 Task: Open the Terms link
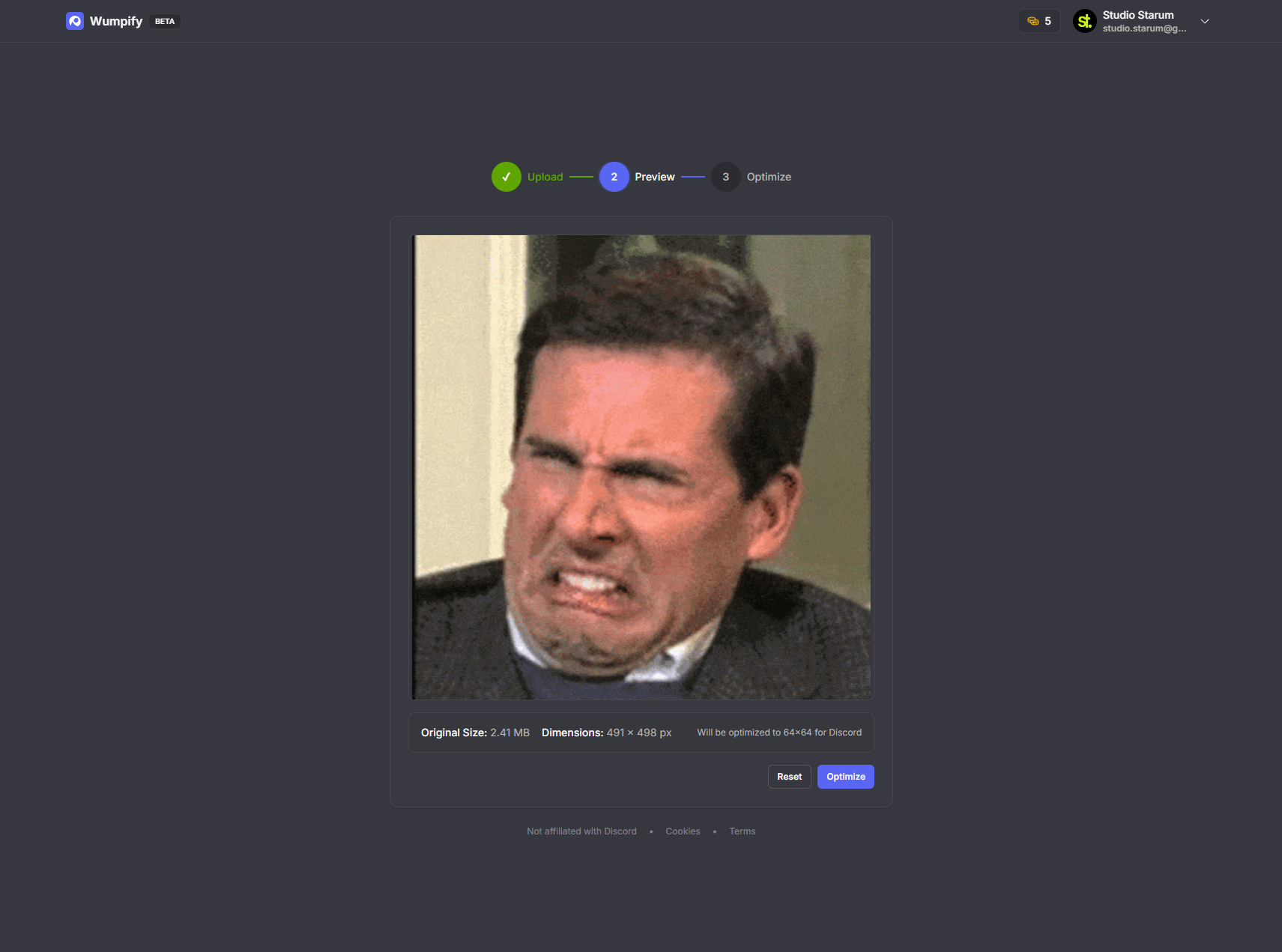pos(742,831)
